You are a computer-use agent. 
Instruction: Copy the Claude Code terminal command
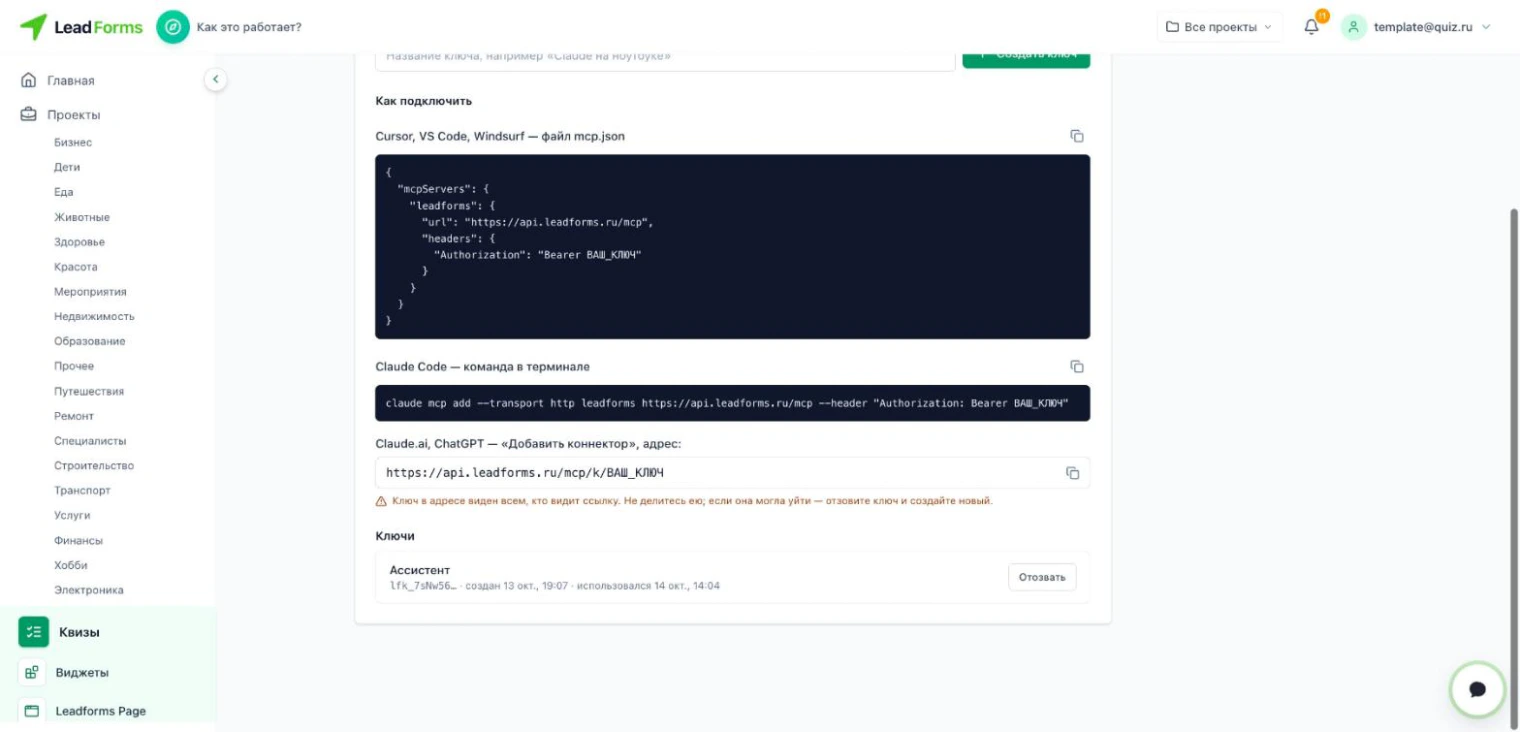pyautogui.click(x=1077, y=367)
